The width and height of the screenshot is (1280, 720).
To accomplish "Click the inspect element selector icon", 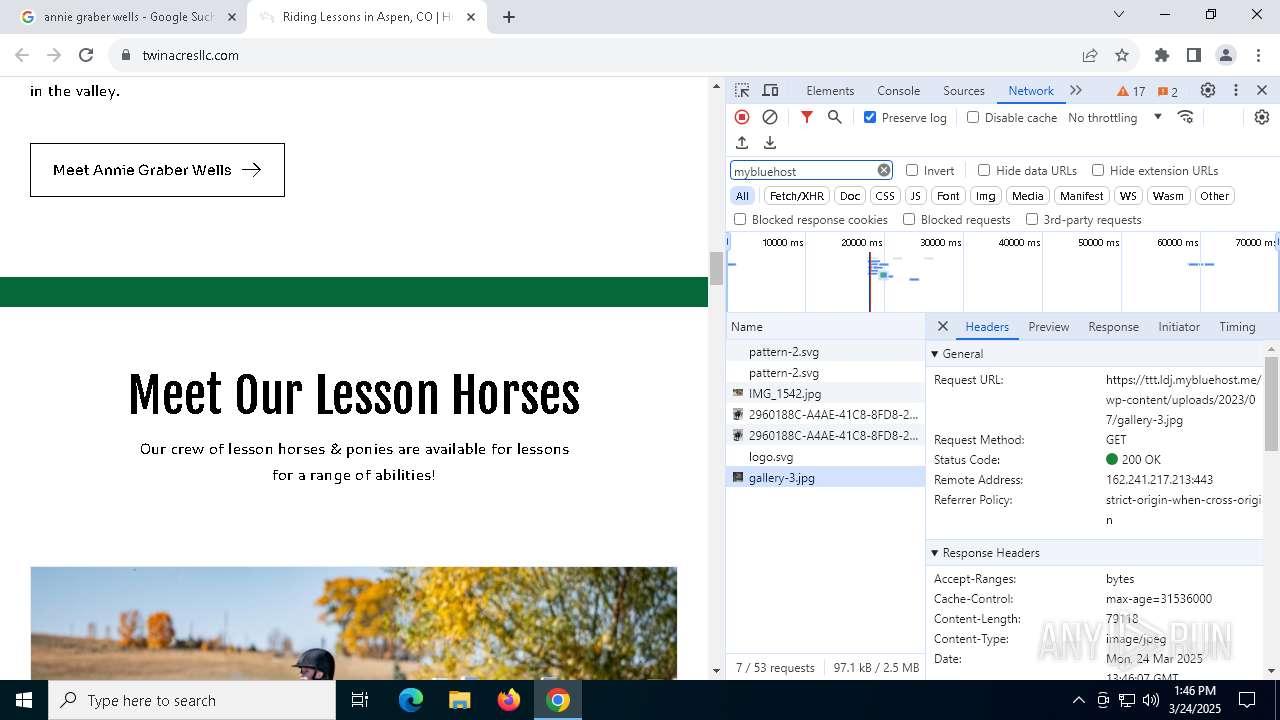I will click(742, 90).
